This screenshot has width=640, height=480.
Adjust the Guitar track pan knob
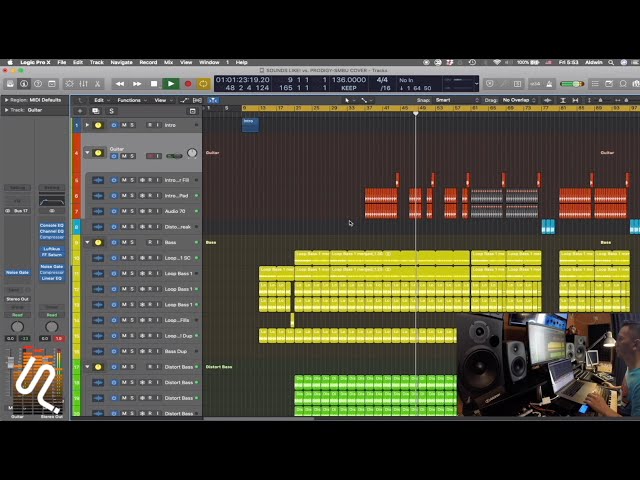coord(192,153)
